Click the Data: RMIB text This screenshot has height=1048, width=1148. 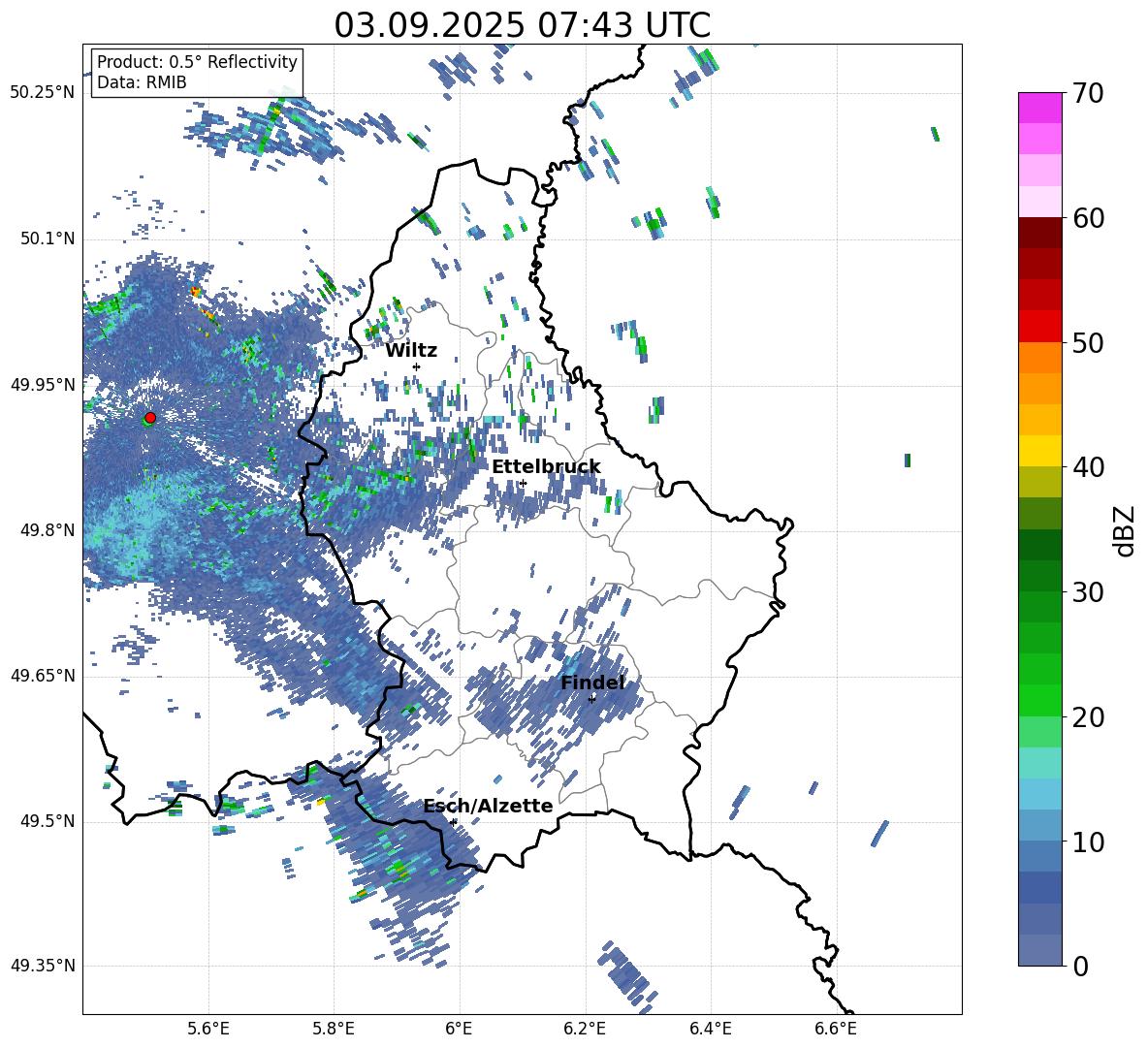(142, 82)
